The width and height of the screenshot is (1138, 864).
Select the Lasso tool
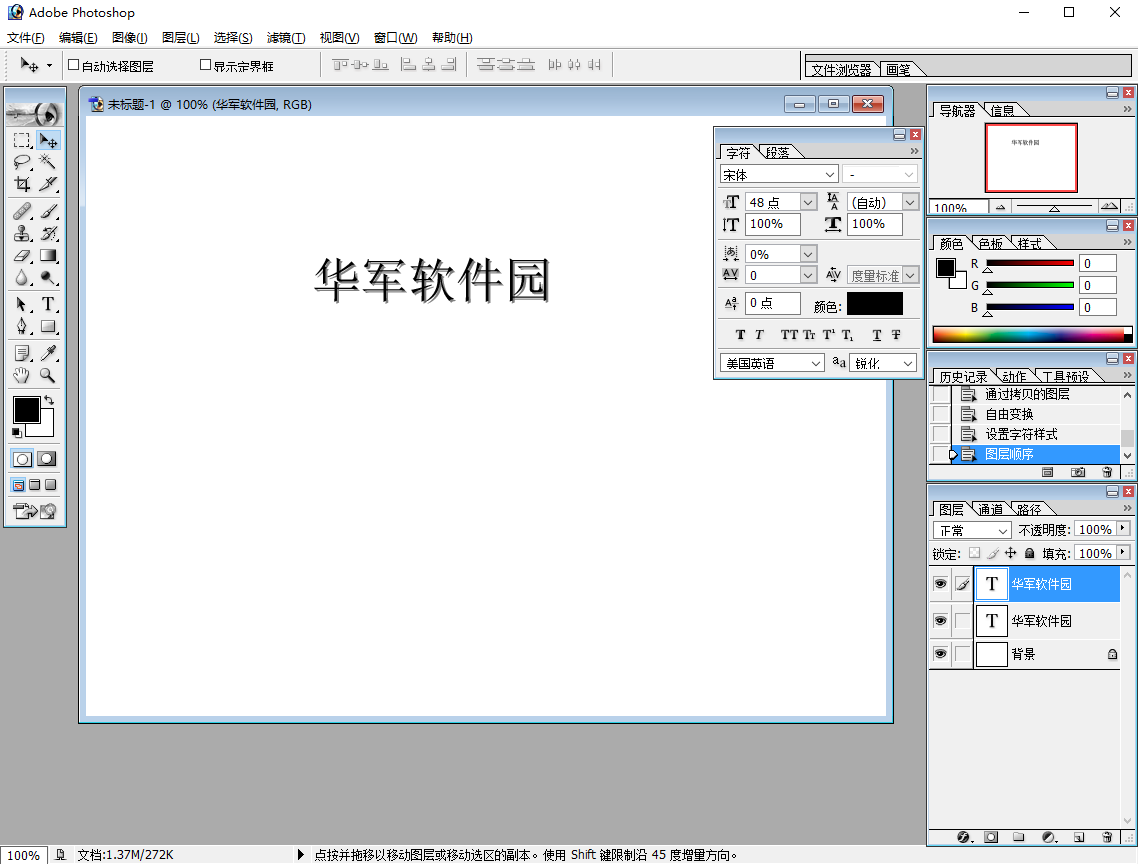pos(22,162)
